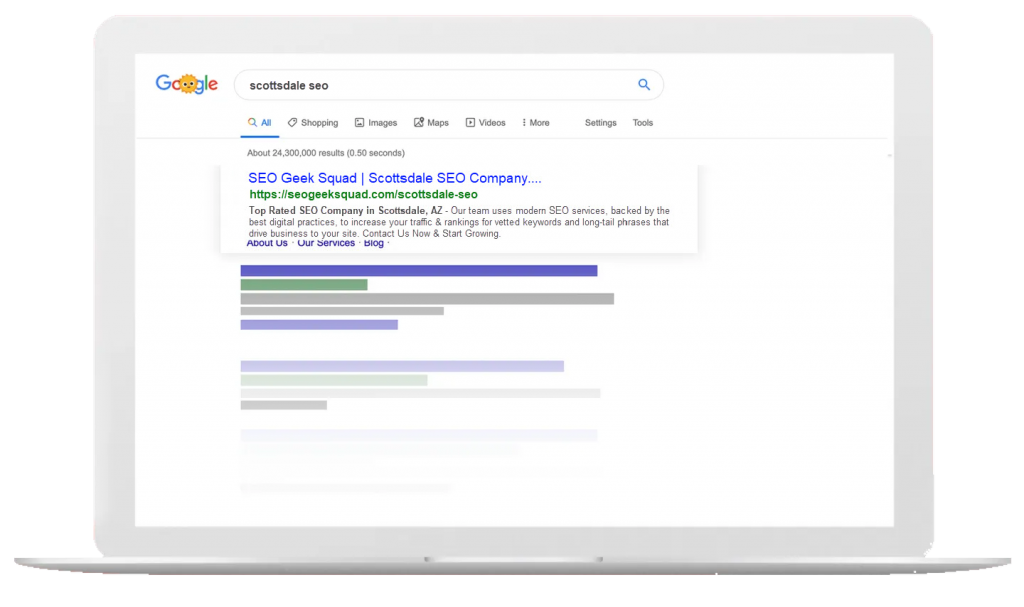Click inside the scottsdale seo search field

(400, 85)
